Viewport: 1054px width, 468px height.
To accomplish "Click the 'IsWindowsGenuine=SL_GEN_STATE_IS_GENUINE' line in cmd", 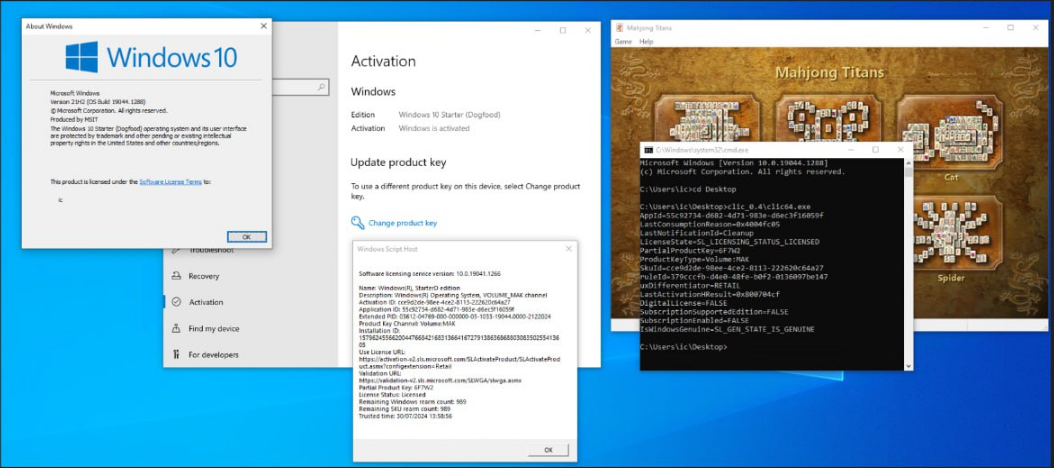I will pyautogui.click(x=727, y=329).
